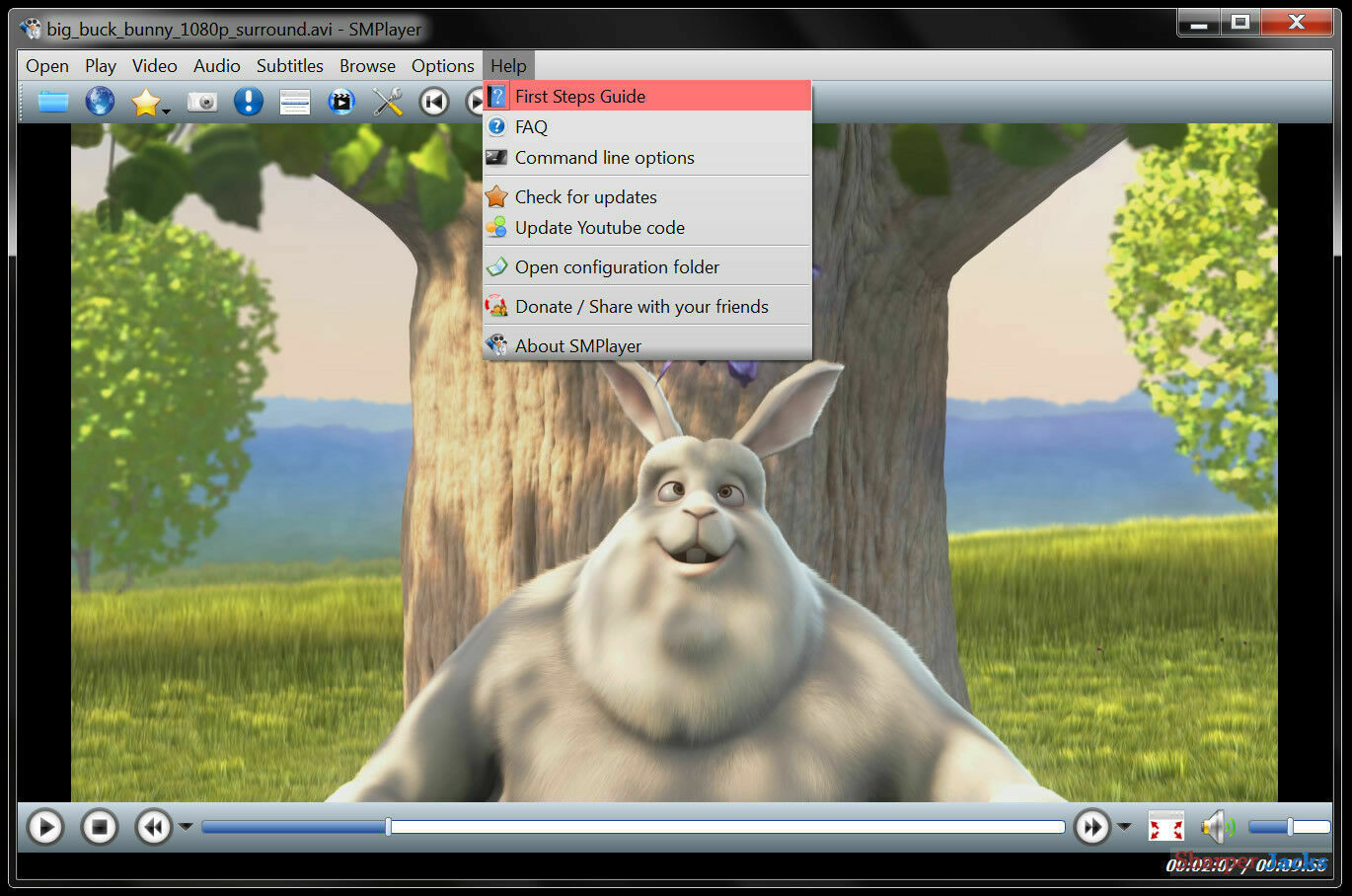This screenshot has width=1352, height=896.
Task: Click the About SMPlayer logo icon
Action: point(496,344)
